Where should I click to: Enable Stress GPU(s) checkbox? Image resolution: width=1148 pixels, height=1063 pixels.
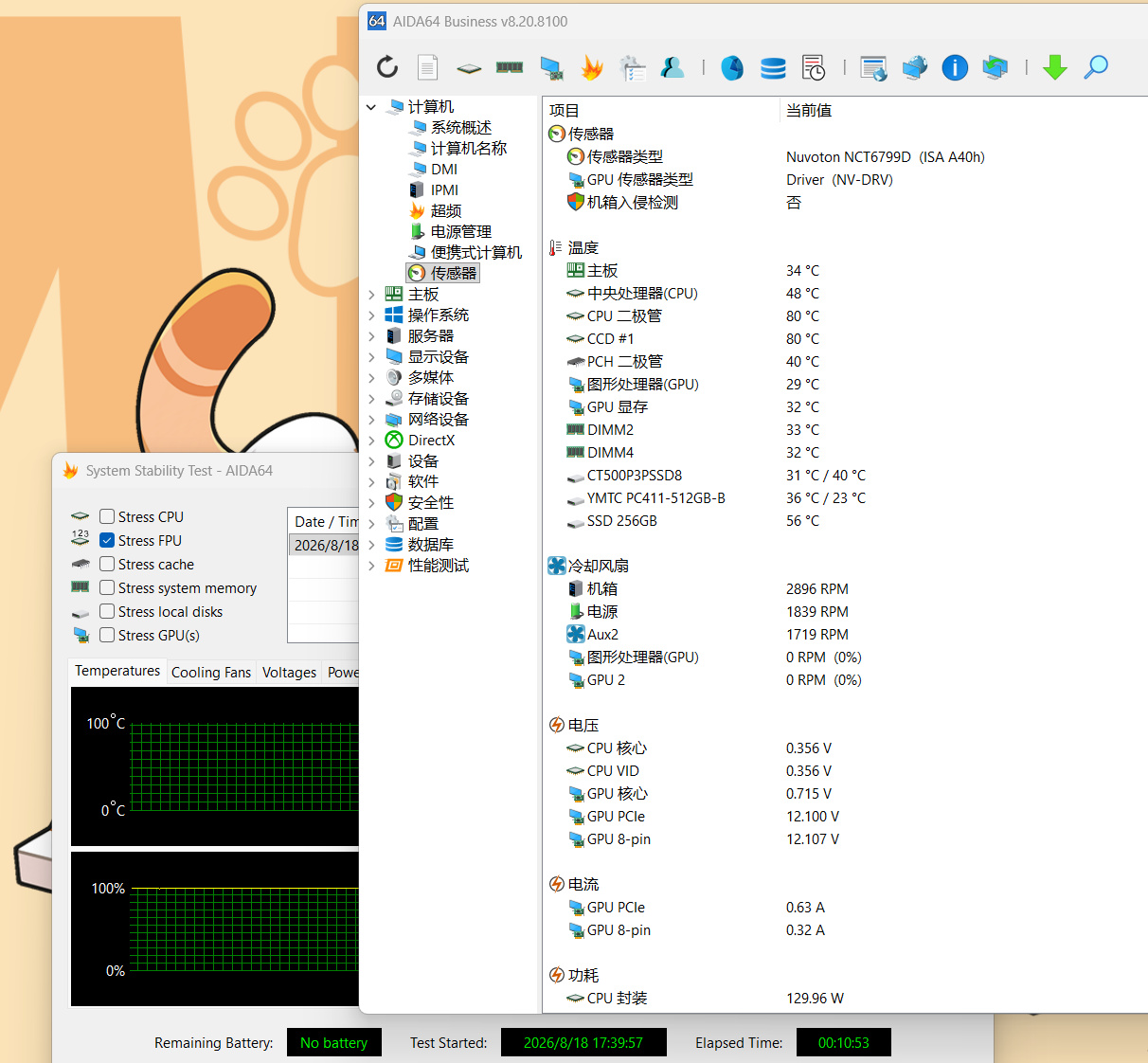107,635
